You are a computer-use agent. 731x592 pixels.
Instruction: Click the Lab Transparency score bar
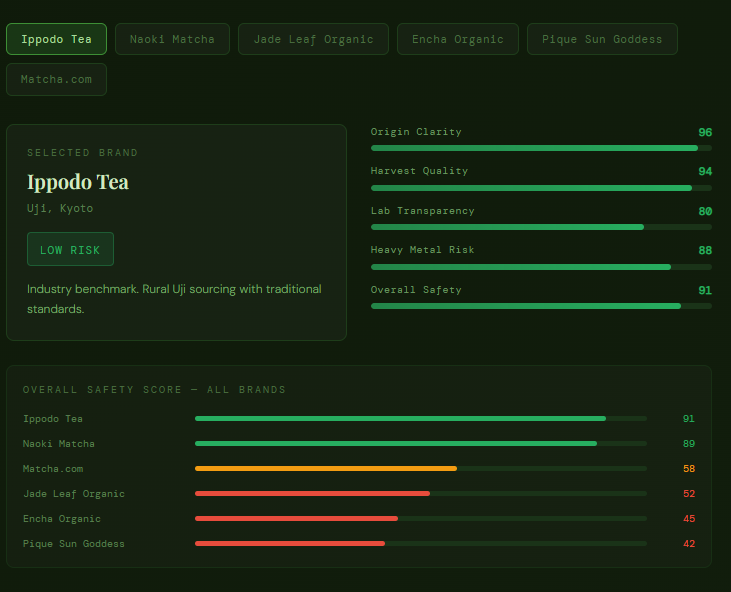point(540,227)
